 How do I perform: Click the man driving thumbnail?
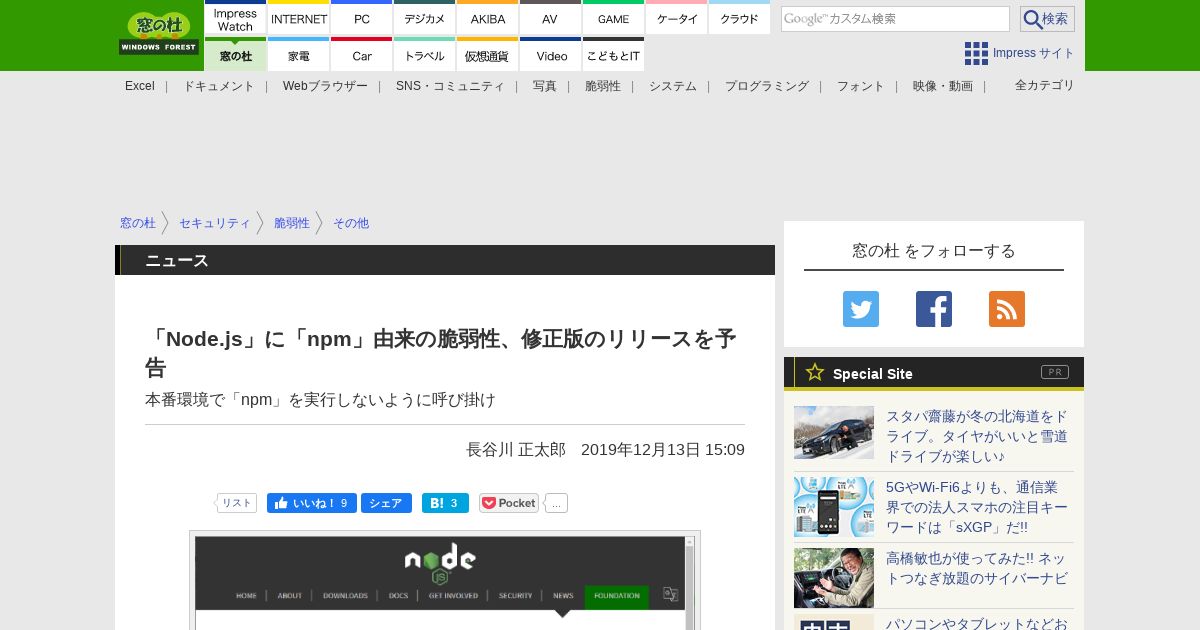pos(834,578)
